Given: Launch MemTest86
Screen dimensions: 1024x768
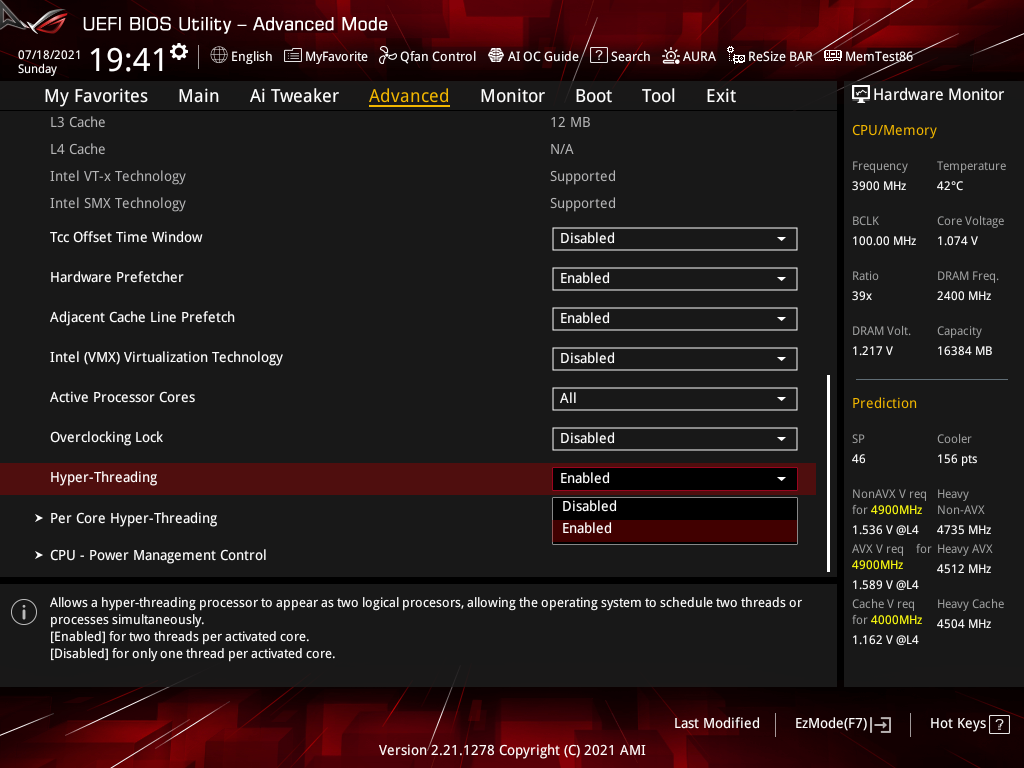Looking at the screenshot, I should (x=868, y=56).
